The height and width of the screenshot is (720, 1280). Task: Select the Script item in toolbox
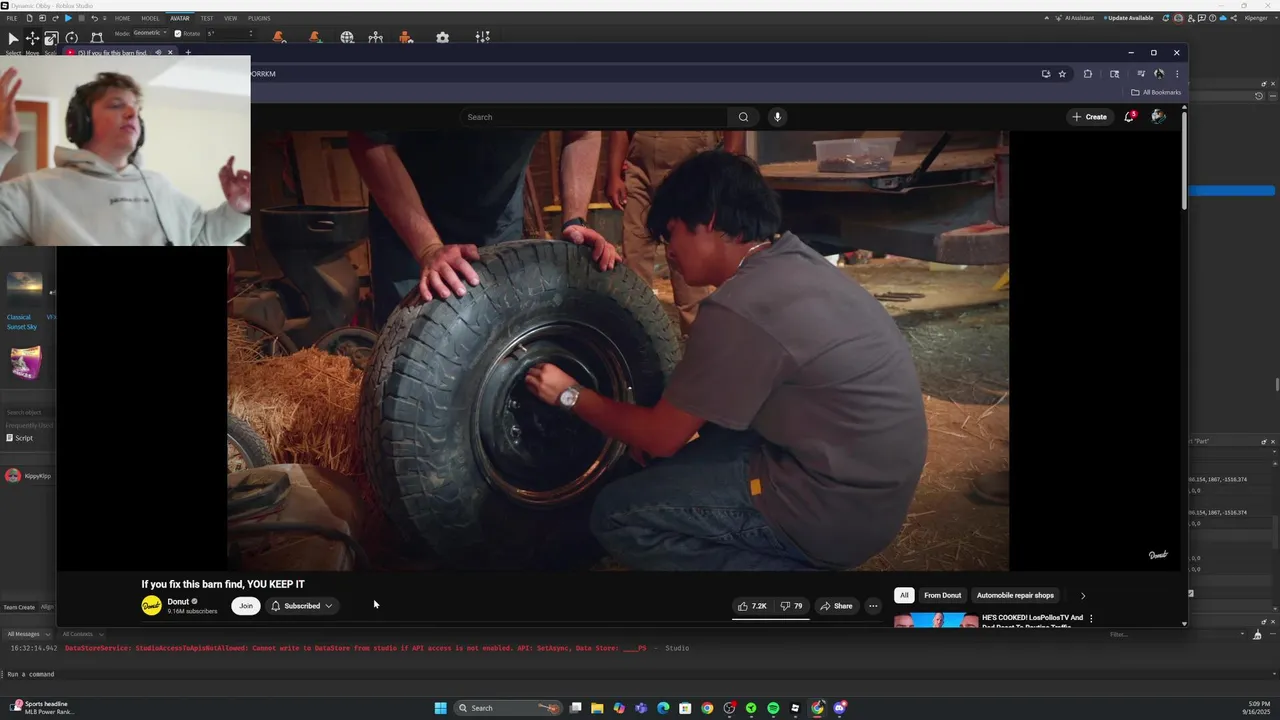coord(20,438)
